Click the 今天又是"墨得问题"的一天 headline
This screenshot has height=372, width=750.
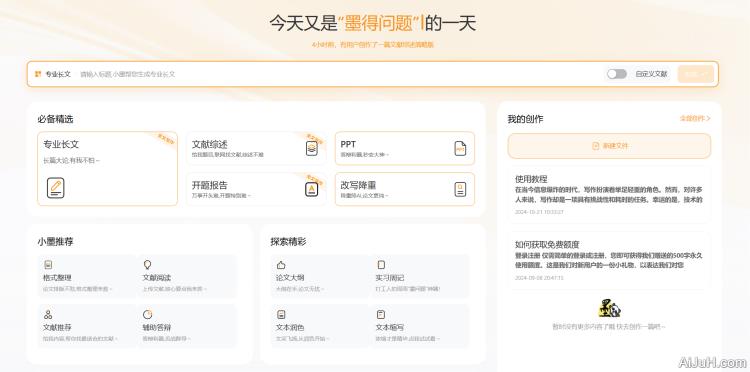(x=373, y=23)
